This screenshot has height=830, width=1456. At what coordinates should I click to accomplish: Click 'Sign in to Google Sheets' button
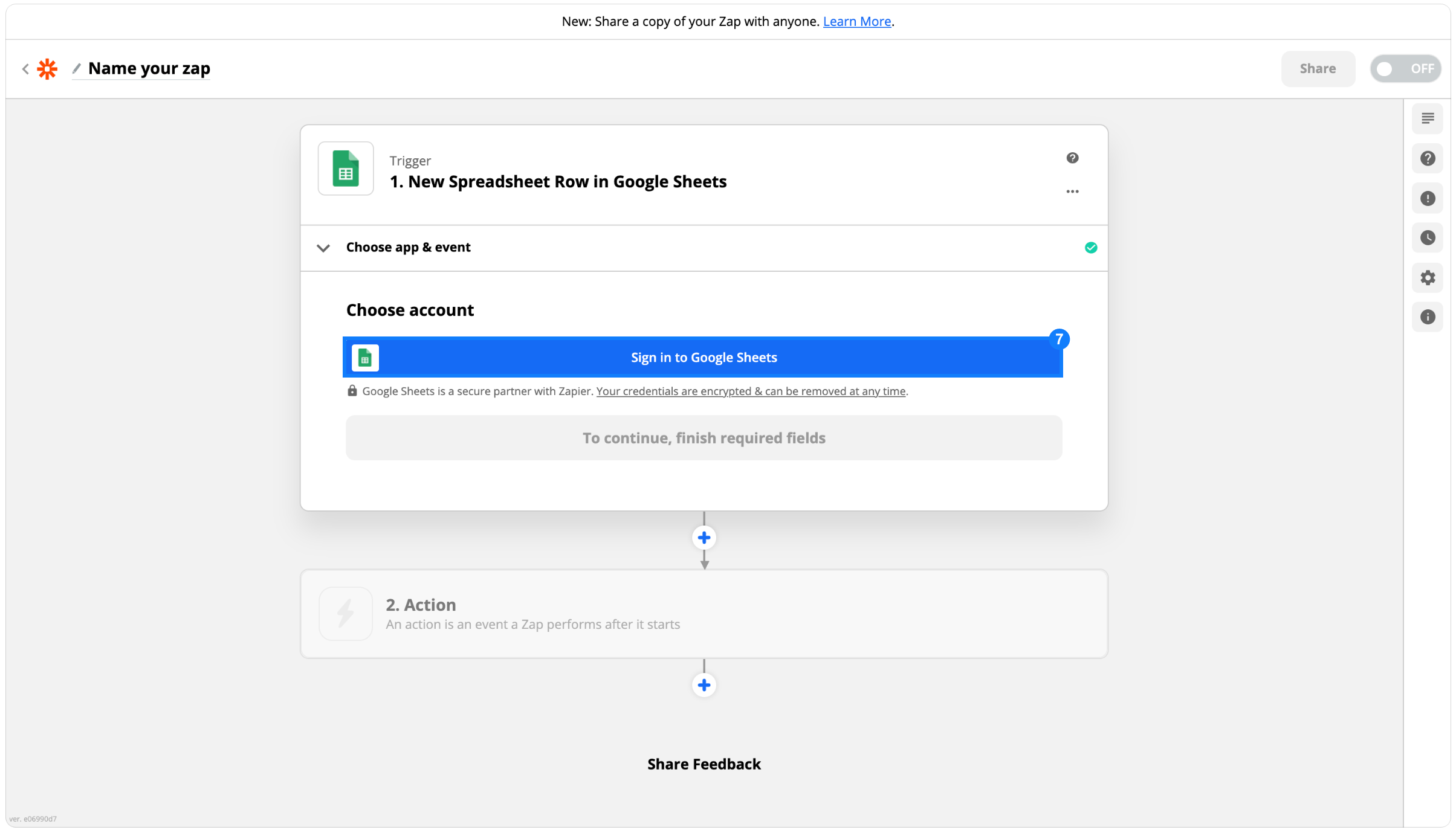point(703,357)
